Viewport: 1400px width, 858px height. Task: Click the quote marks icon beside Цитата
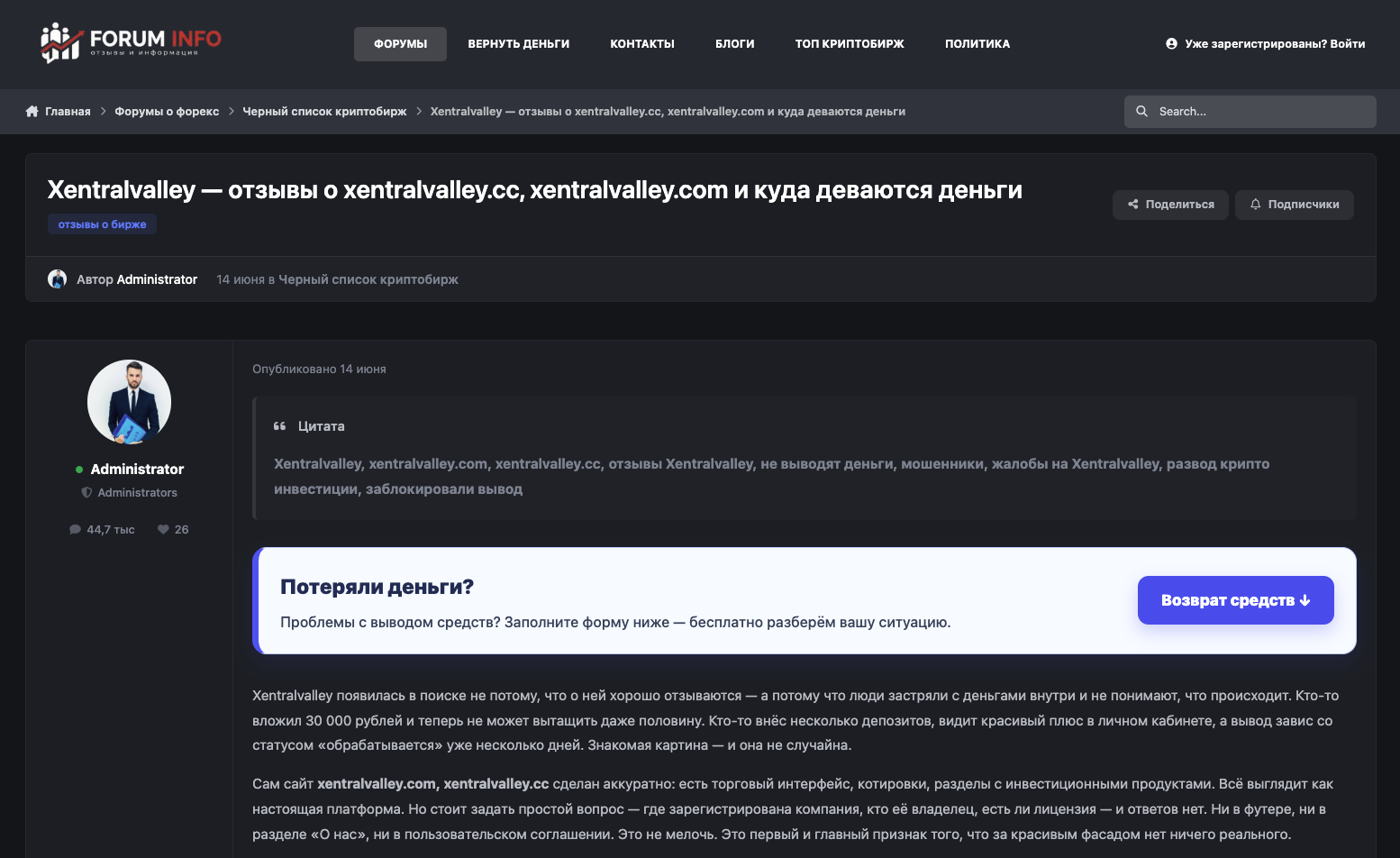[279, 426]
